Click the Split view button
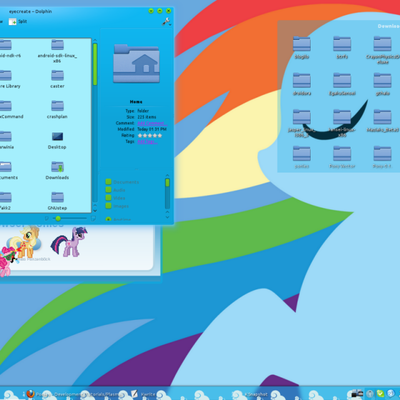Viewport: 400px width, 400px height. click(18, 22)
